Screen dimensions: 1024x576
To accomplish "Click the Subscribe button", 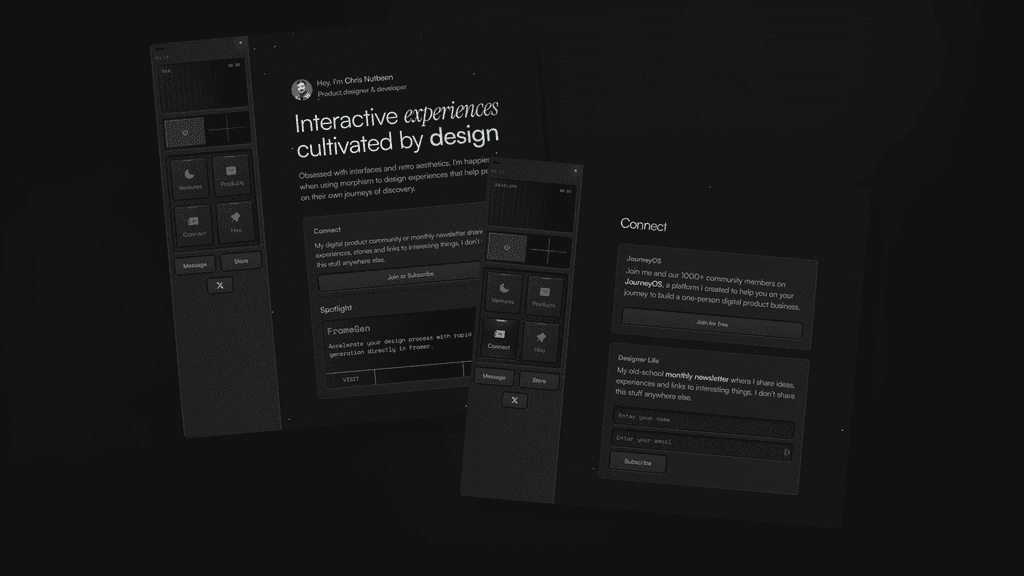I will pyautogui.click(x=637, y=462).
